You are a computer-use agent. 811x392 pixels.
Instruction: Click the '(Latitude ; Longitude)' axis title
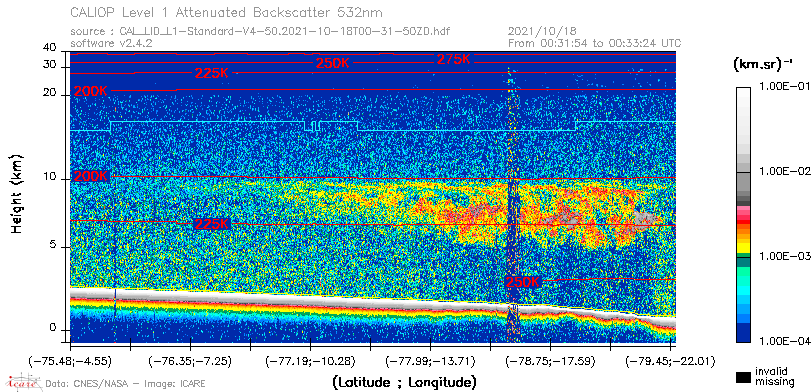(404, 383)
